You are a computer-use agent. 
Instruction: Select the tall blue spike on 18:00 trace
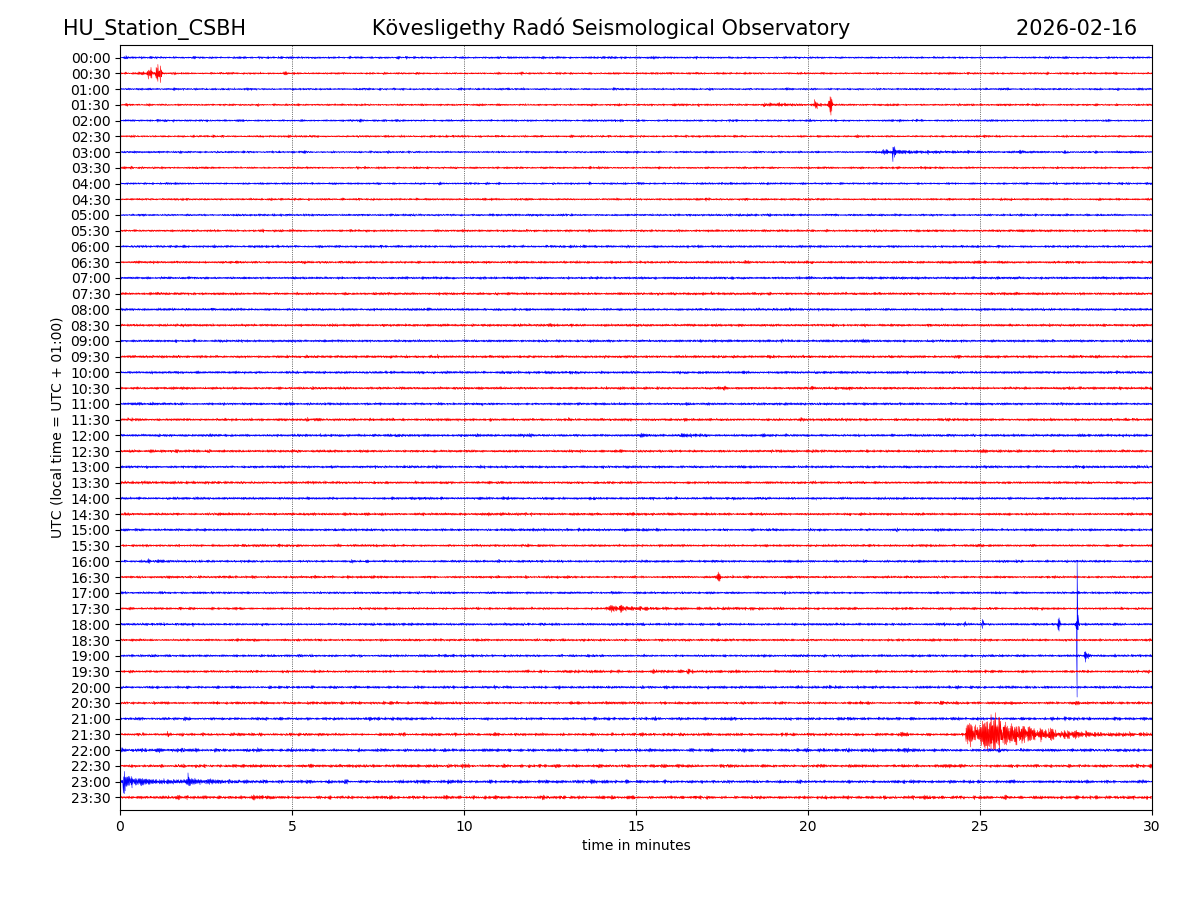1077,624
